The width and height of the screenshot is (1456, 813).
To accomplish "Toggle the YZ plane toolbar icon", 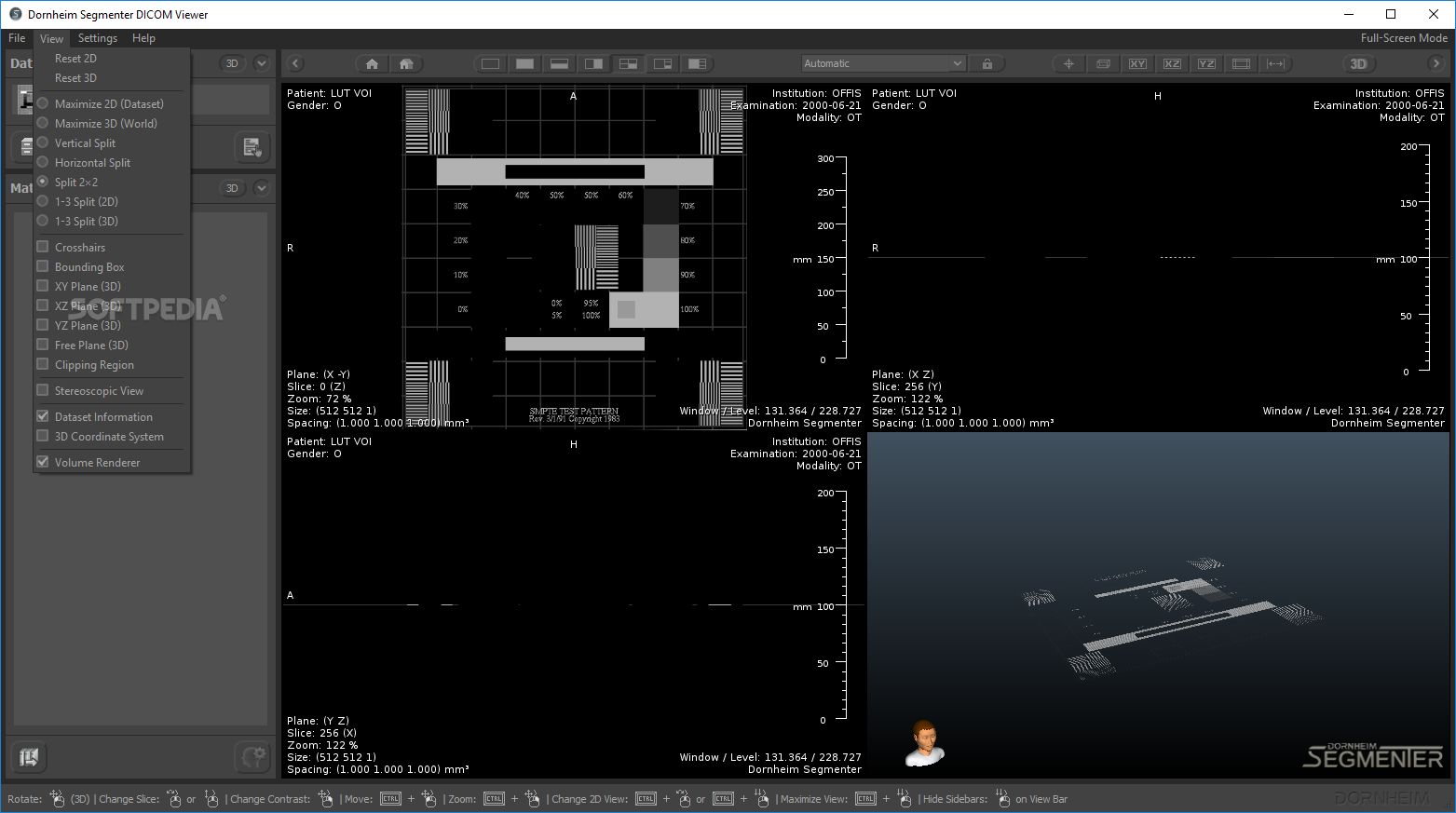I will pyautogui.click(x=1206, y=63).
